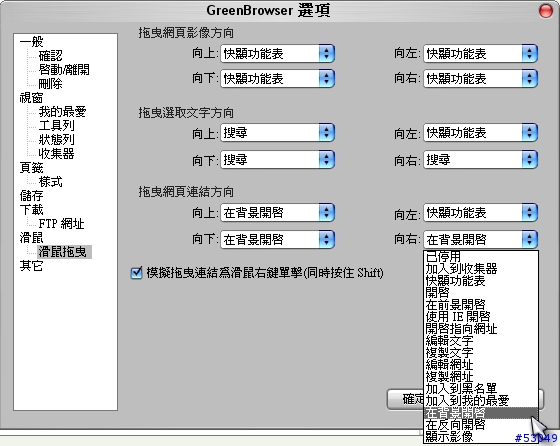Choose 加入到黑名單 in the open list
The height and width of the screenshot is (446, 560).
point(481,389)
